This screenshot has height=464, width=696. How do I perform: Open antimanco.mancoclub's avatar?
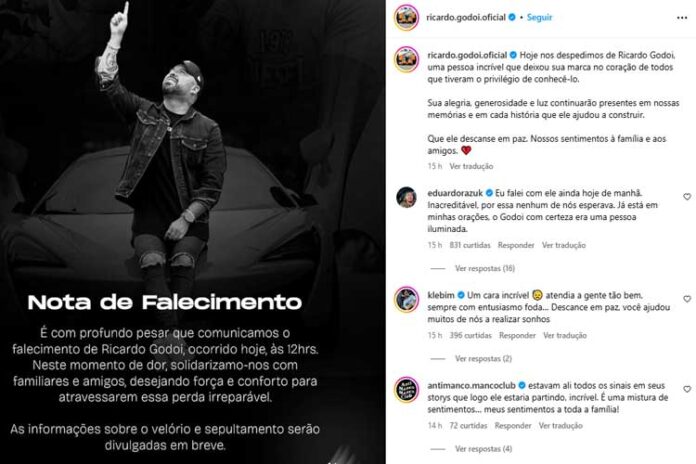pyautogui.click(x=407, y=390)
